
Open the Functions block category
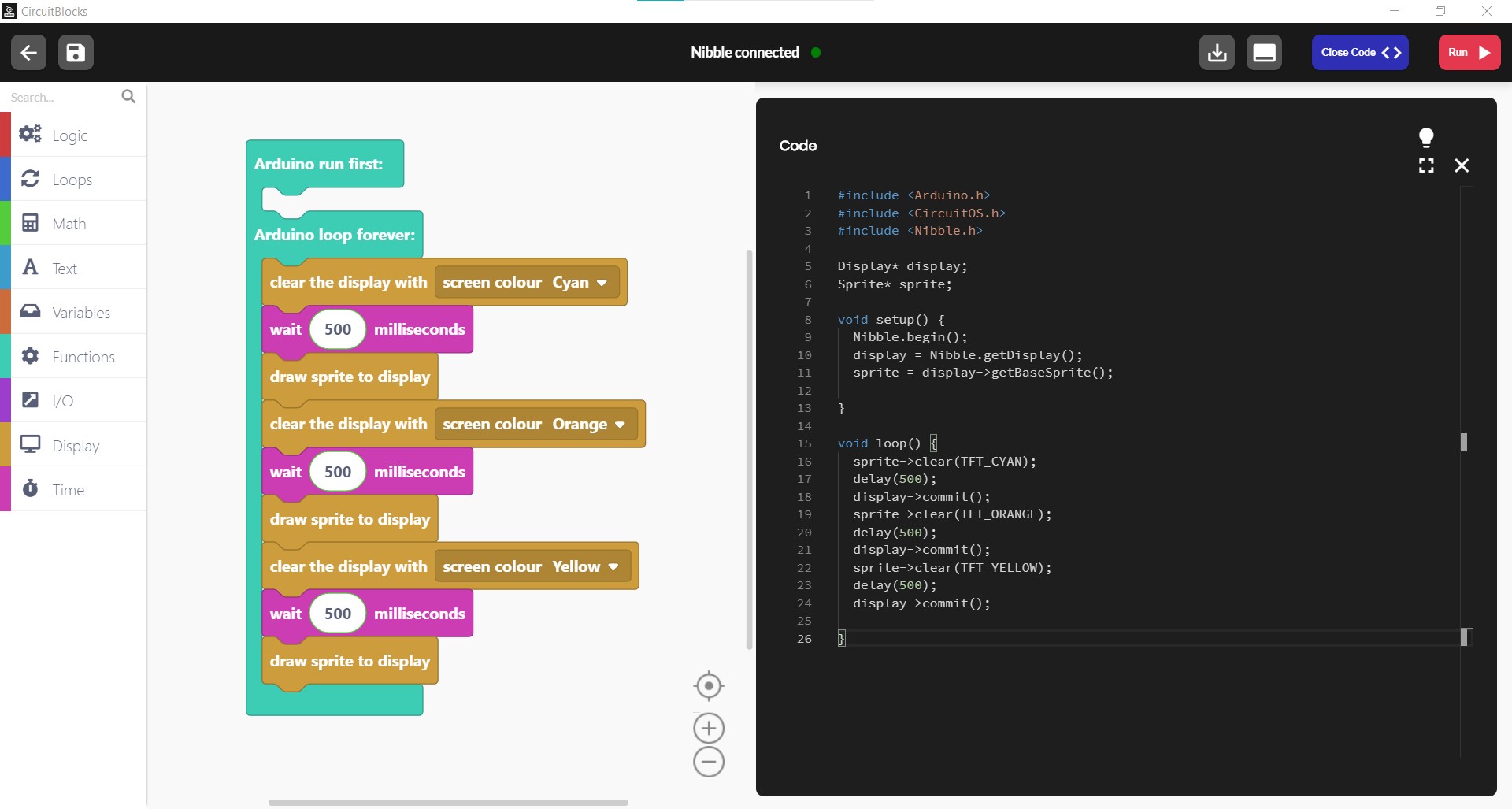click(x=73, y=356)
